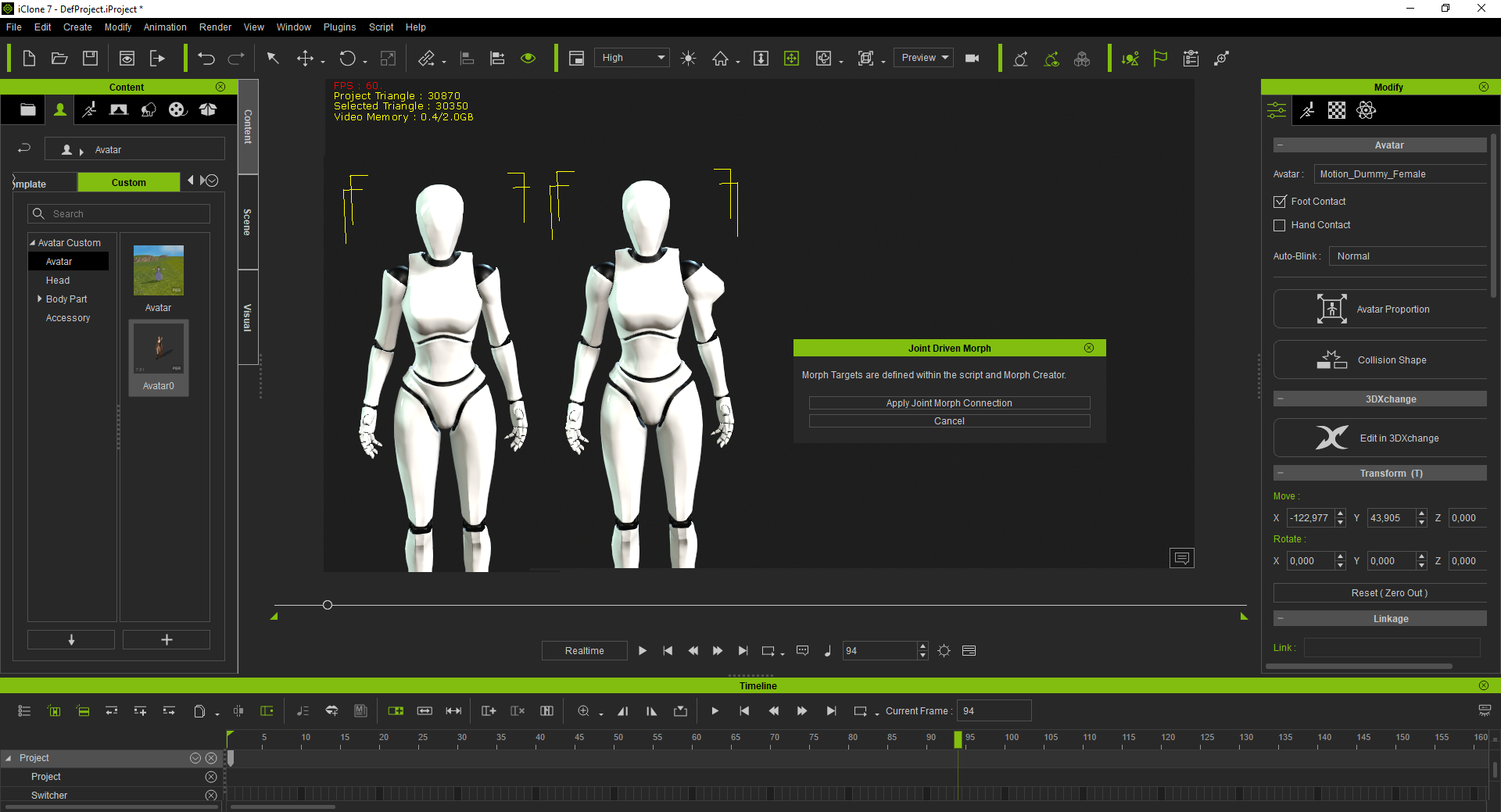
Task: Click the New Project icon
Action: click(29, 58)
